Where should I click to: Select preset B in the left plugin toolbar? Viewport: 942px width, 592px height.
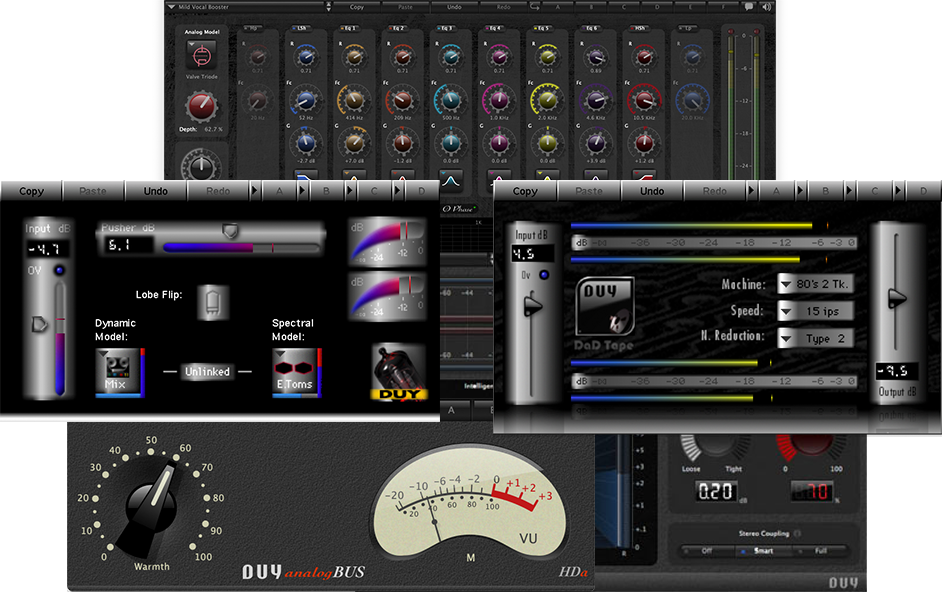(x=327, y=191)
